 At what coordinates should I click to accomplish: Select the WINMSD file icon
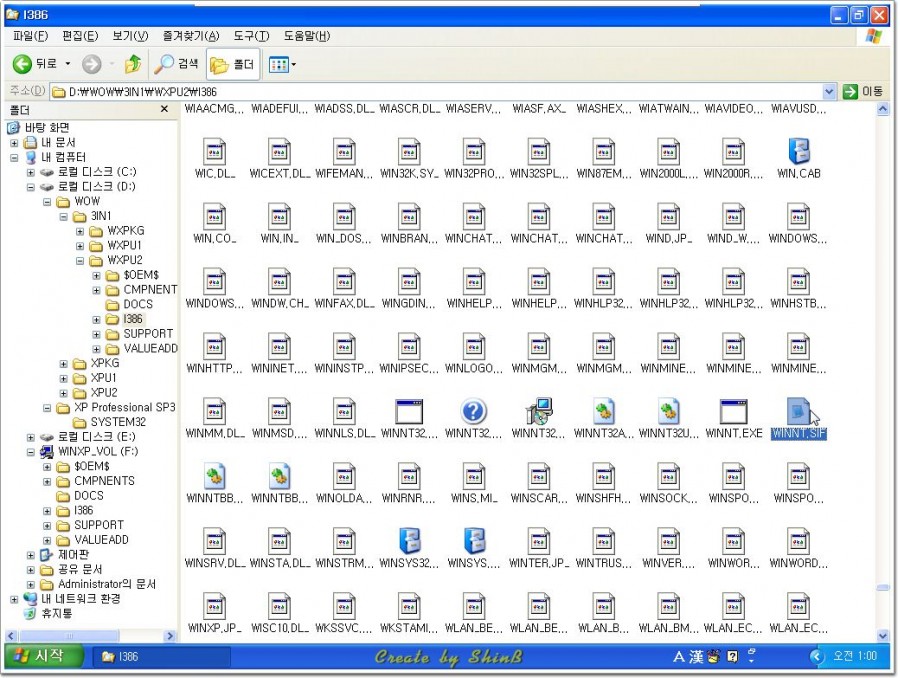coord(280,411)
